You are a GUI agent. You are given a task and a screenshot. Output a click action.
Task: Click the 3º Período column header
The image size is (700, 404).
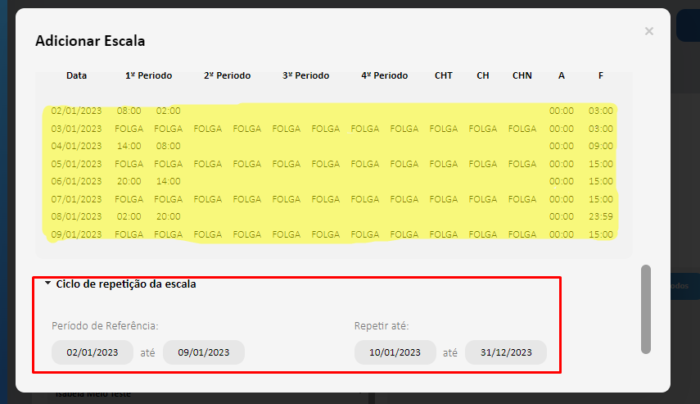(x=306, y=75)
